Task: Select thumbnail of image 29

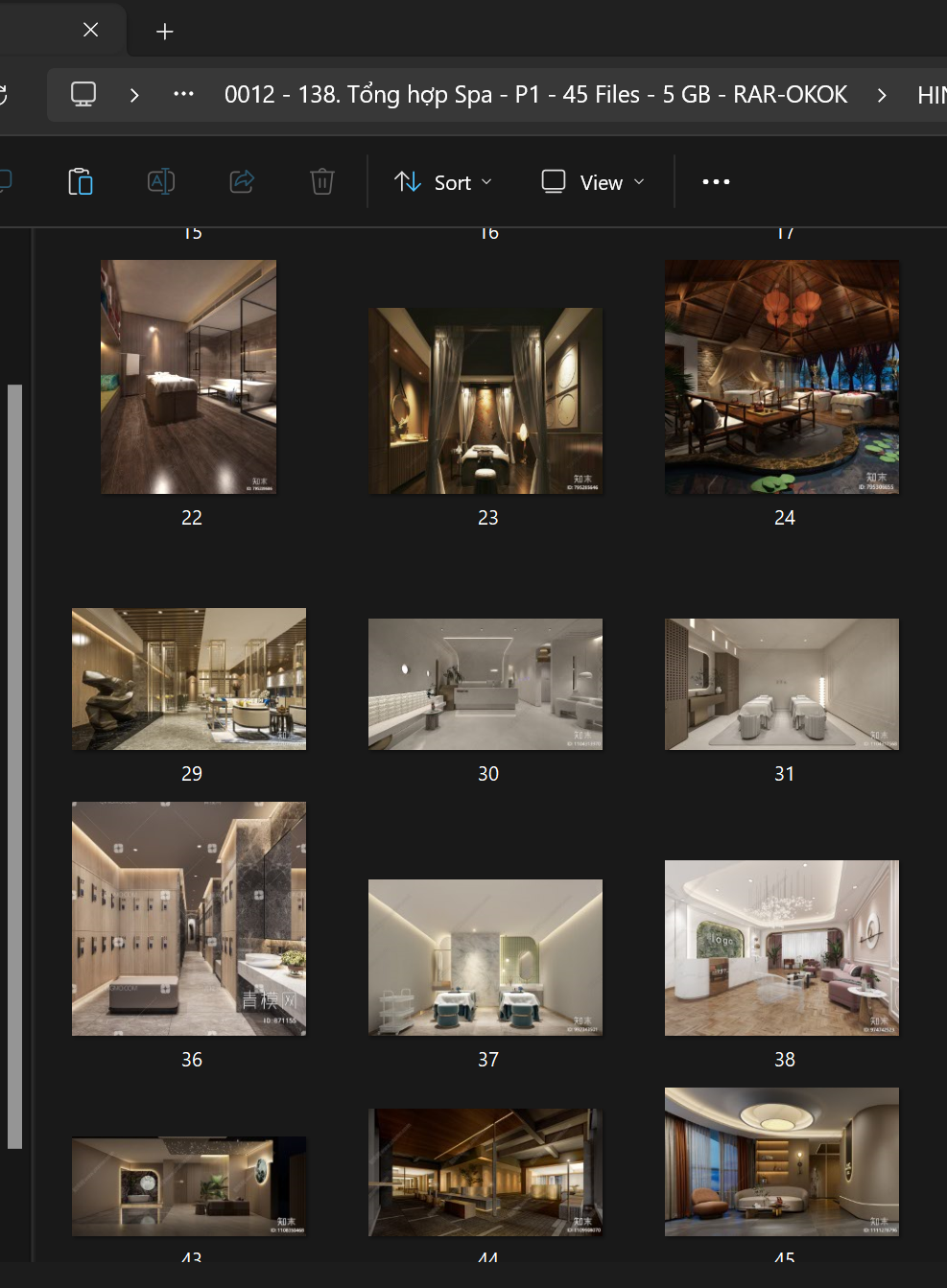Action: pos(189,679)
